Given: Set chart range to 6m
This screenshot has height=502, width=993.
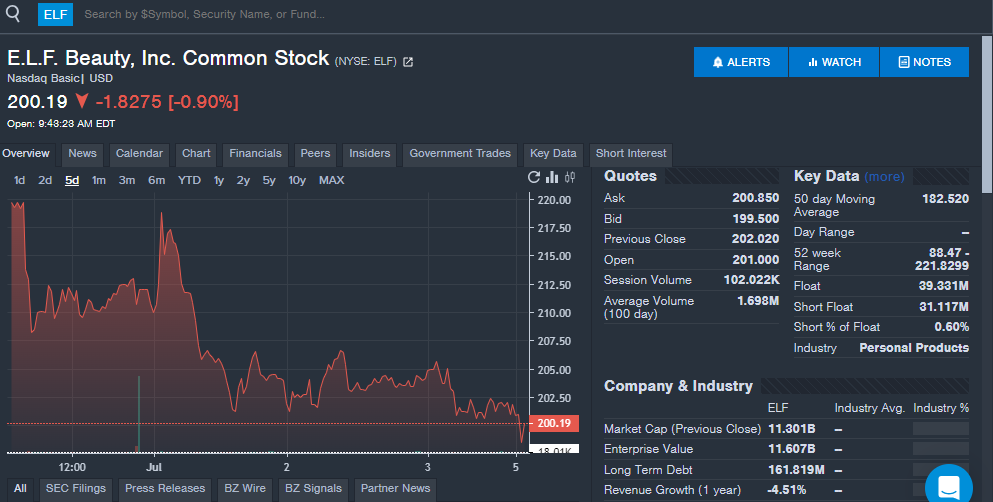Looking at the screenshot, I should click(156, 180).
